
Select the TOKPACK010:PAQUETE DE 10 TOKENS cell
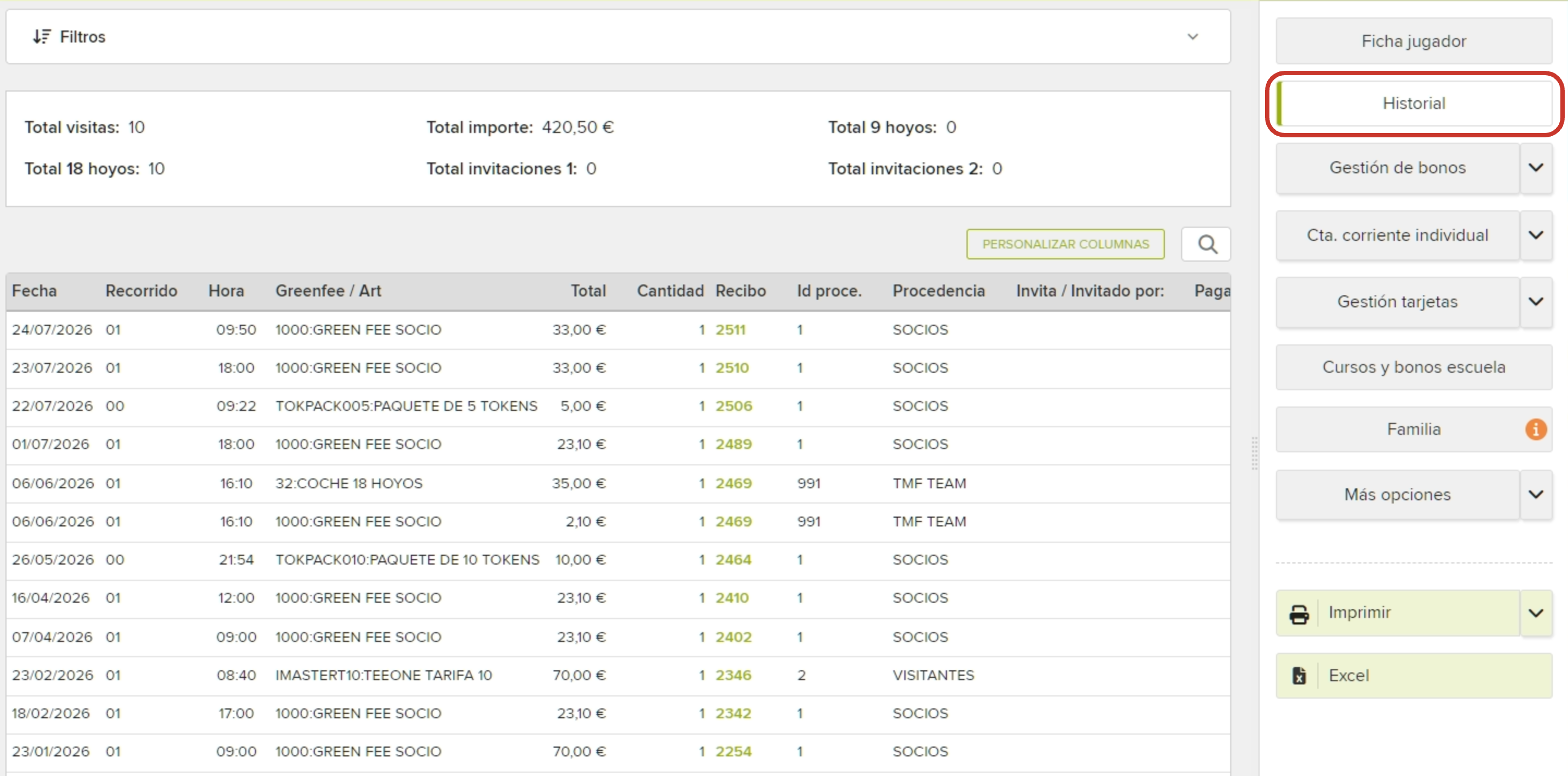(407, 560)
